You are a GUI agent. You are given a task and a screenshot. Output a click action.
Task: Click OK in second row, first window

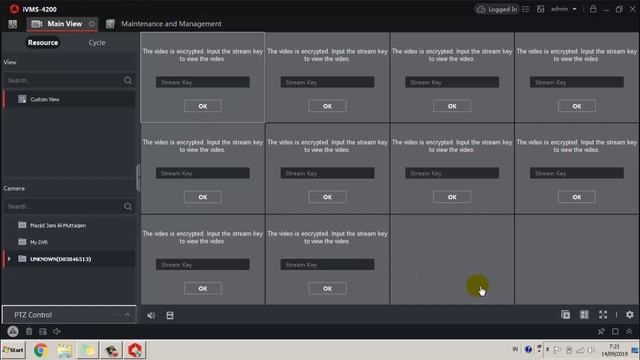point(202,197)
